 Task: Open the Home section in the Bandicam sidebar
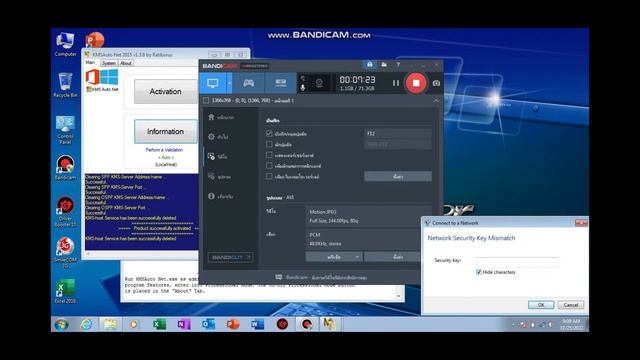[221, 117]
